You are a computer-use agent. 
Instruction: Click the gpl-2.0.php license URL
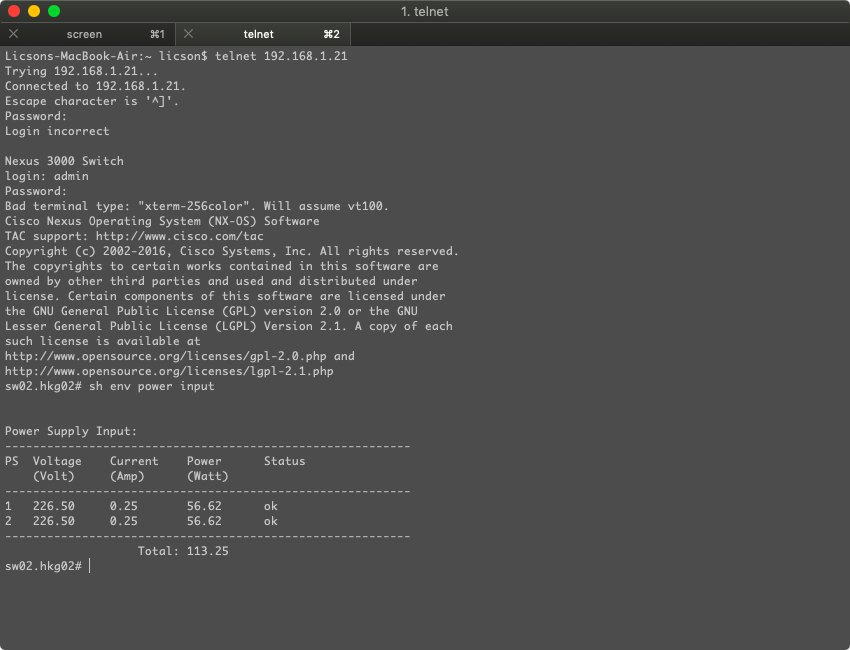(x=166, y=356)
